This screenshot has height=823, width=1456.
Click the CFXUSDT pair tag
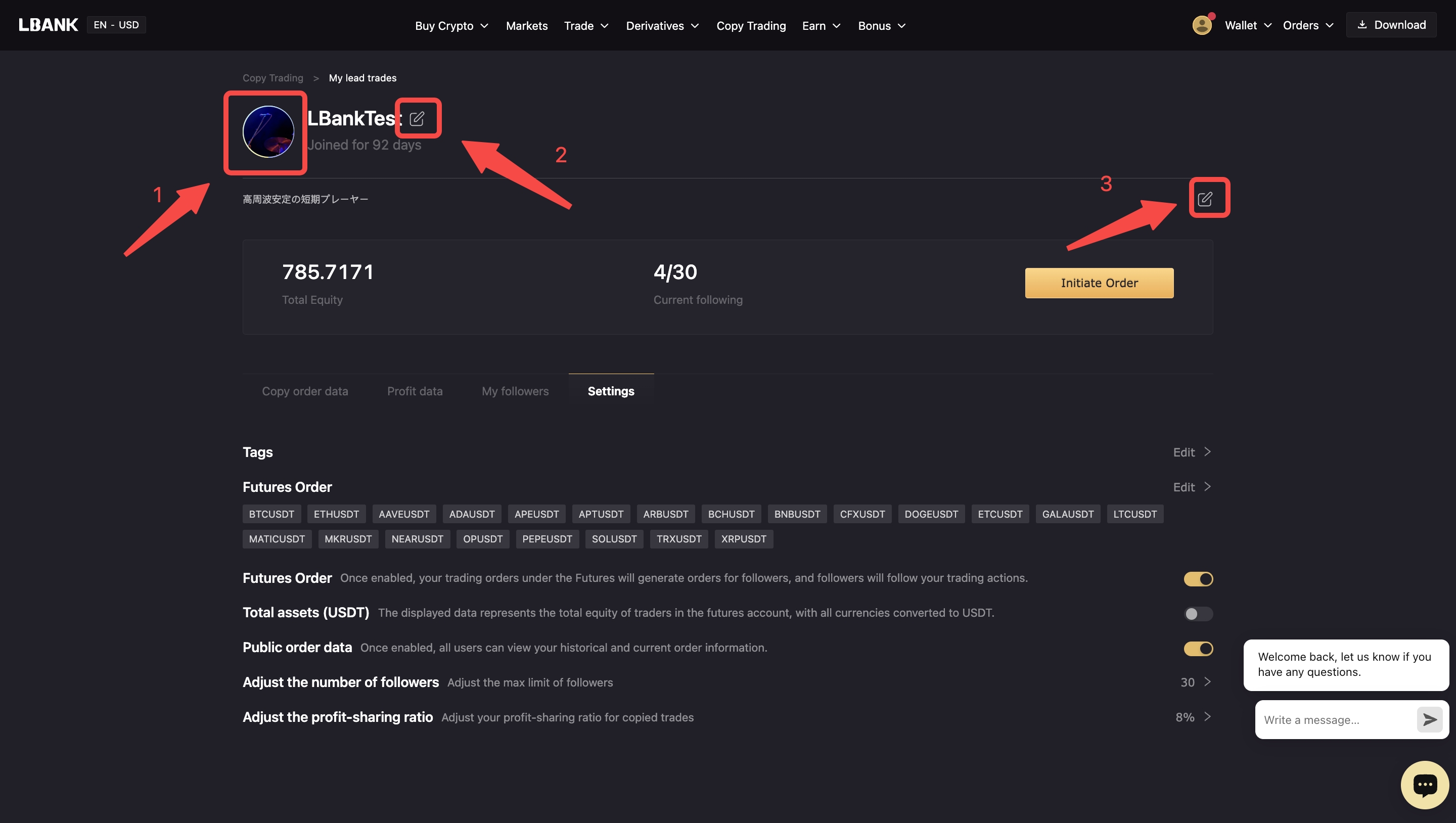862,515
